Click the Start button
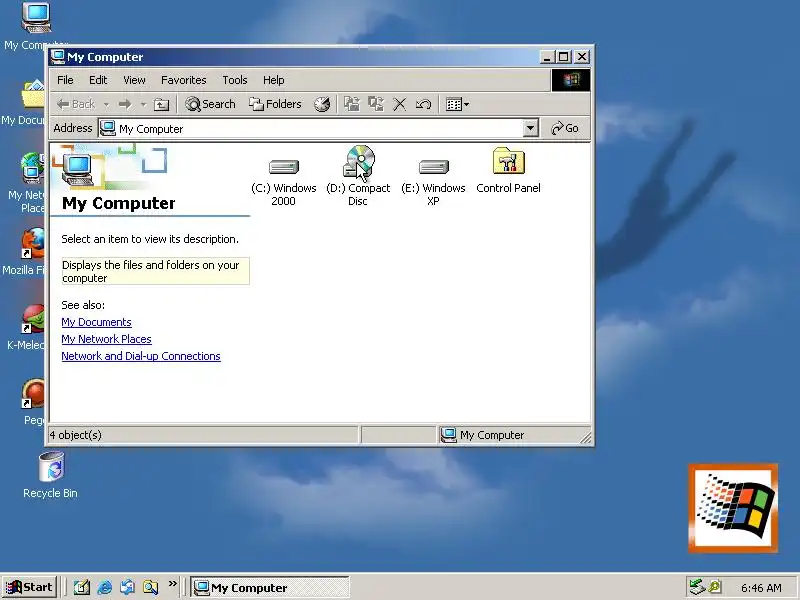The width and height of the screenshot is (800, 600). coord(29,587)
